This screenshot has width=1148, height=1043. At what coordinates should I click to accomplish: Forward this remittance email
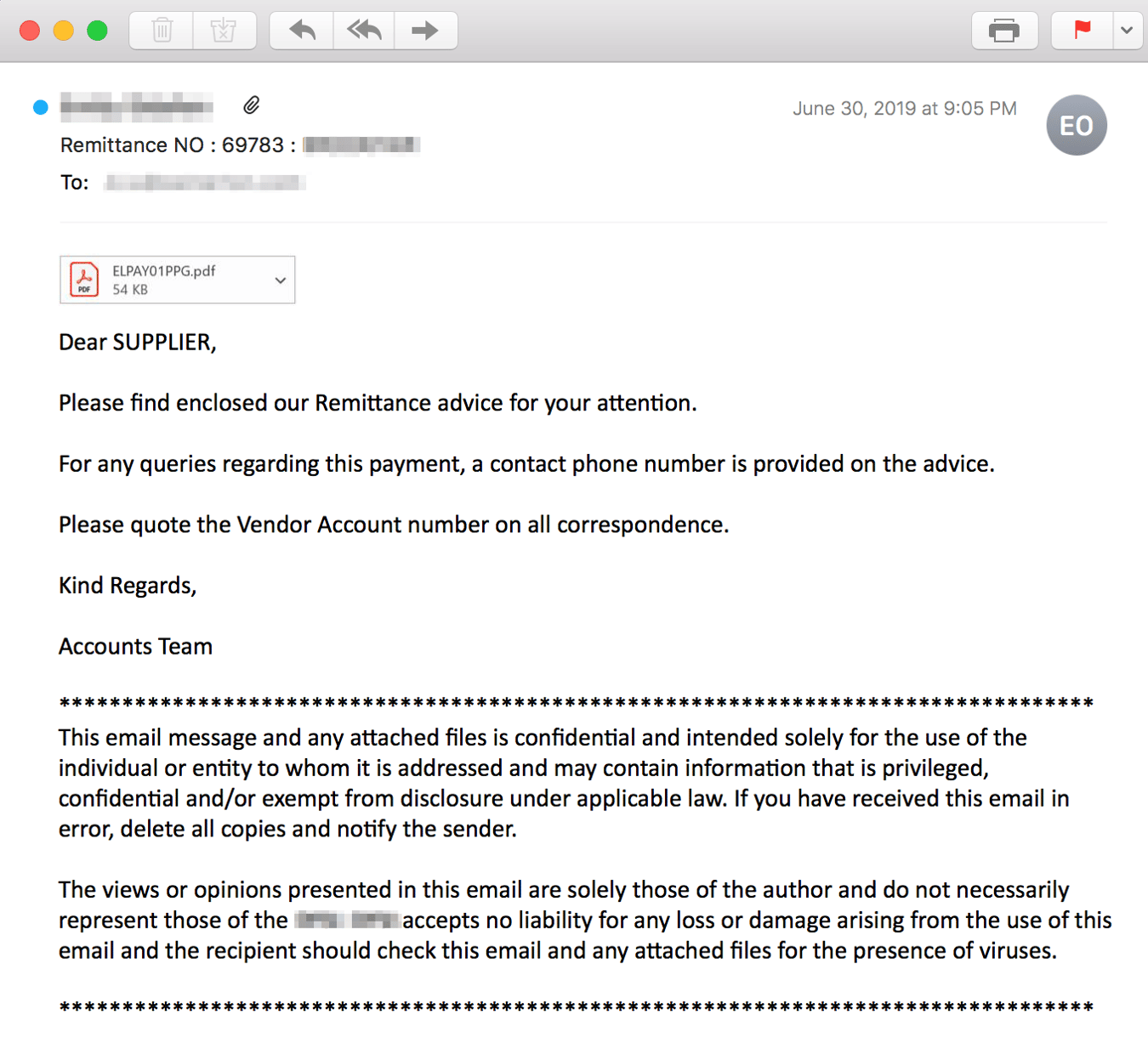425,30
